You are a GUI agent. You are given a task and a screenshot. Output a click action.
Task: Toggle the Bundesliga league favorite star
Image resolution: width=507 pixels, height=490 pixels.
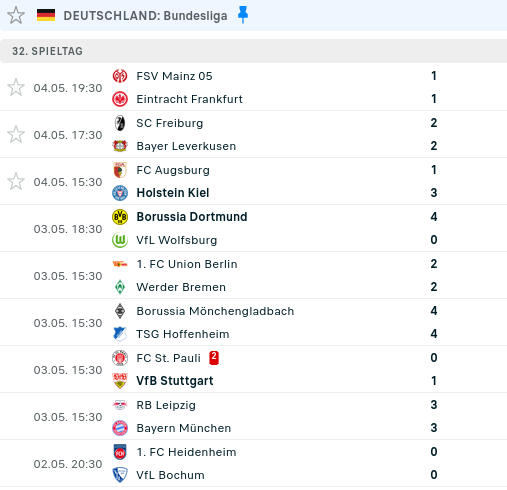pos(16,16)
